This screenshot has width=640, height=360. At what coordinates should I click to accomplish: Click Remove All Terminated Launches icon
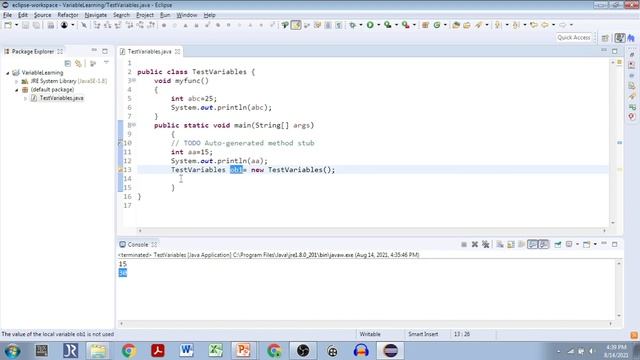pos(485,244)
